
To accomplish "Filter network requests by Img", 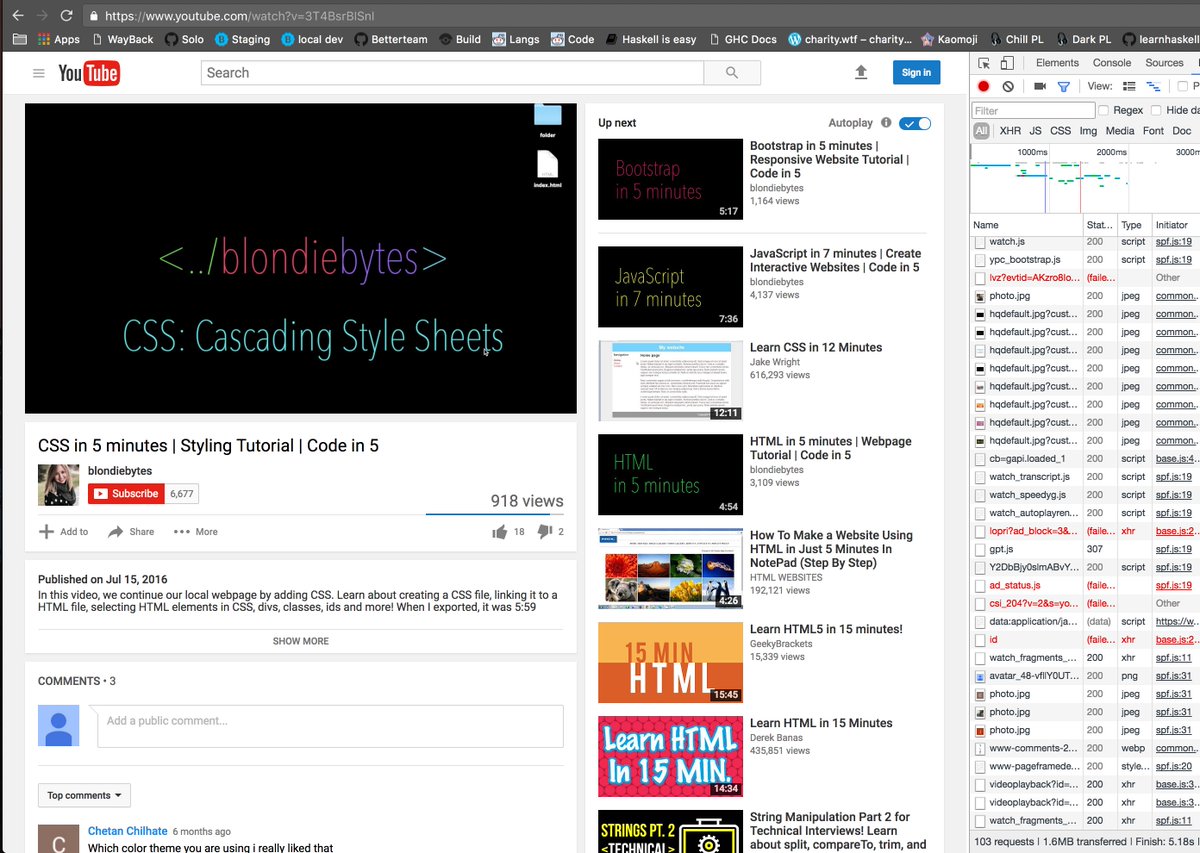I will click(x=1088, y=131).
